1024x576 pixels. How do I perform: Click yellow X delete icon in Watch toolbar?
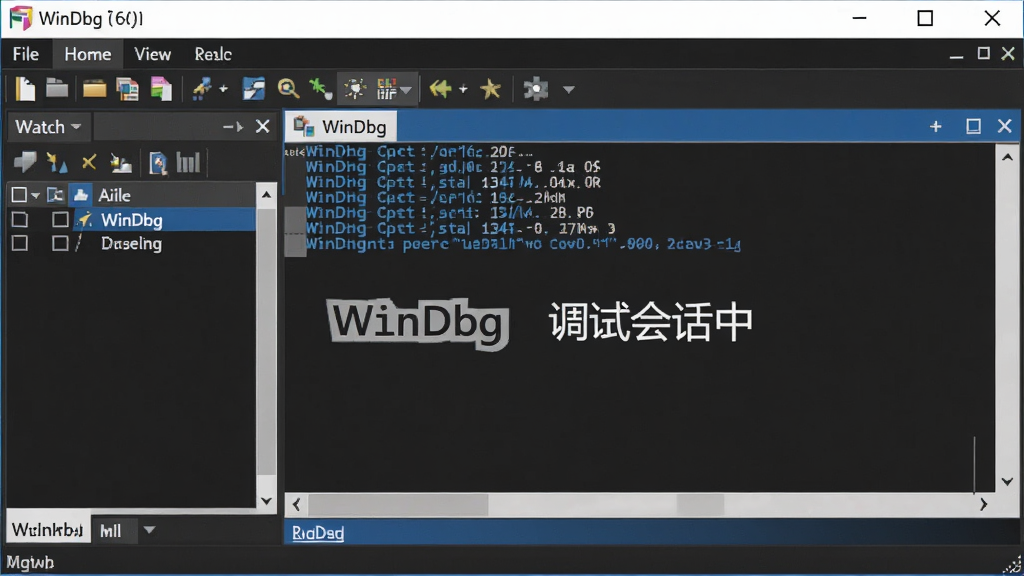tap(89, 162)
